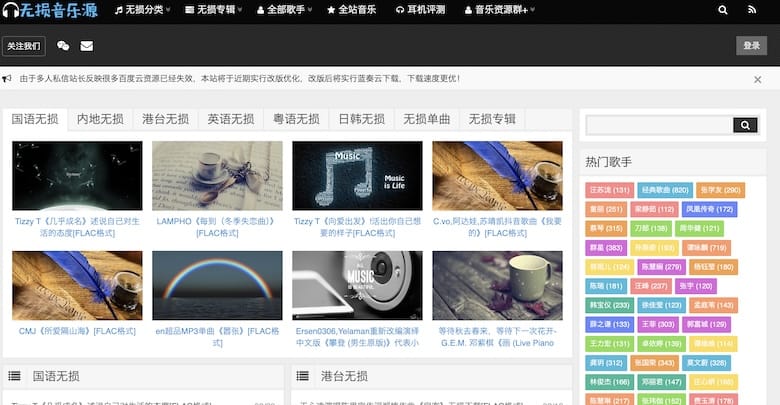This screenshot has width=780, height=405.
Task: Click the 登录 login button
Action: (751, 46)
